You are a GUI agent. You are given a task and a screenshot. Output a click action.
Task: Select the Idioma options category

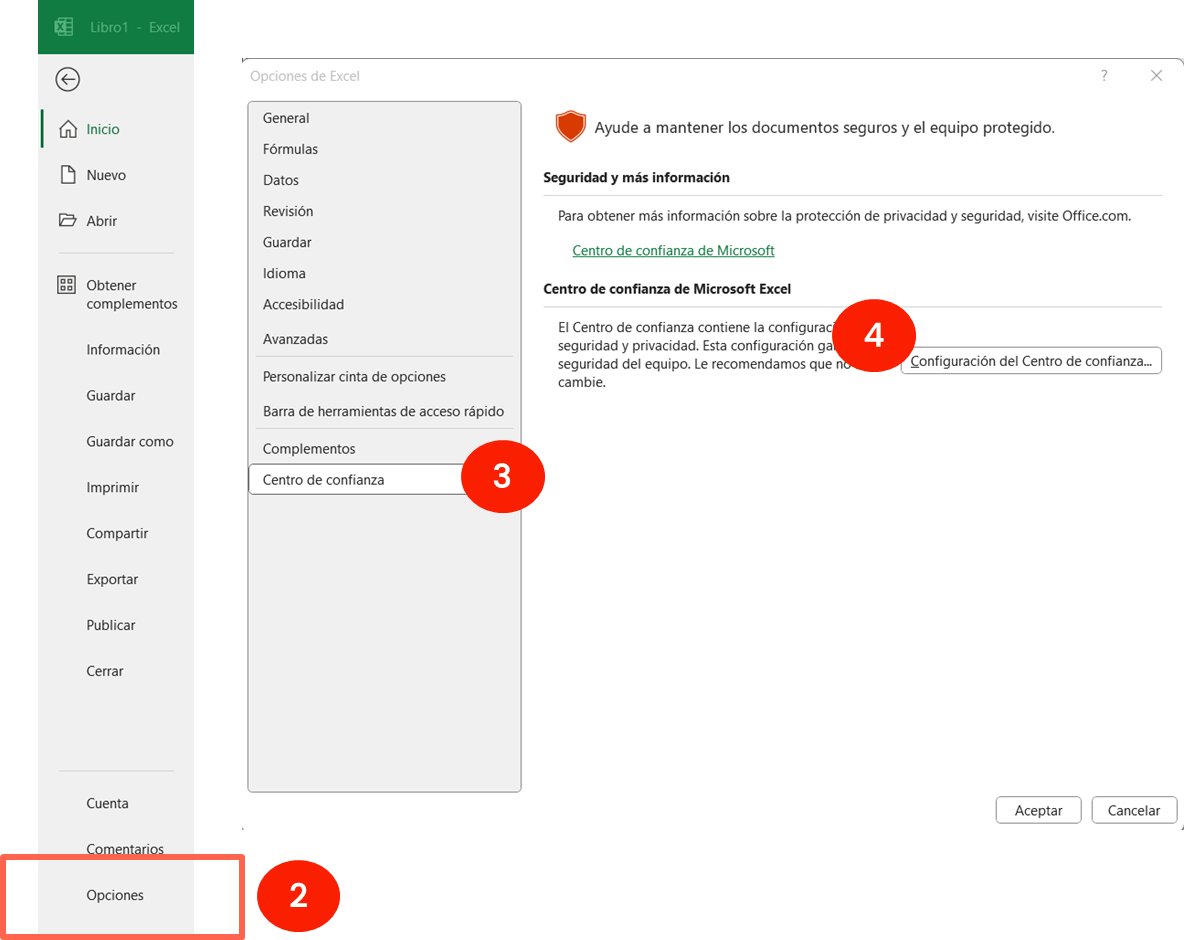[384, 273]
